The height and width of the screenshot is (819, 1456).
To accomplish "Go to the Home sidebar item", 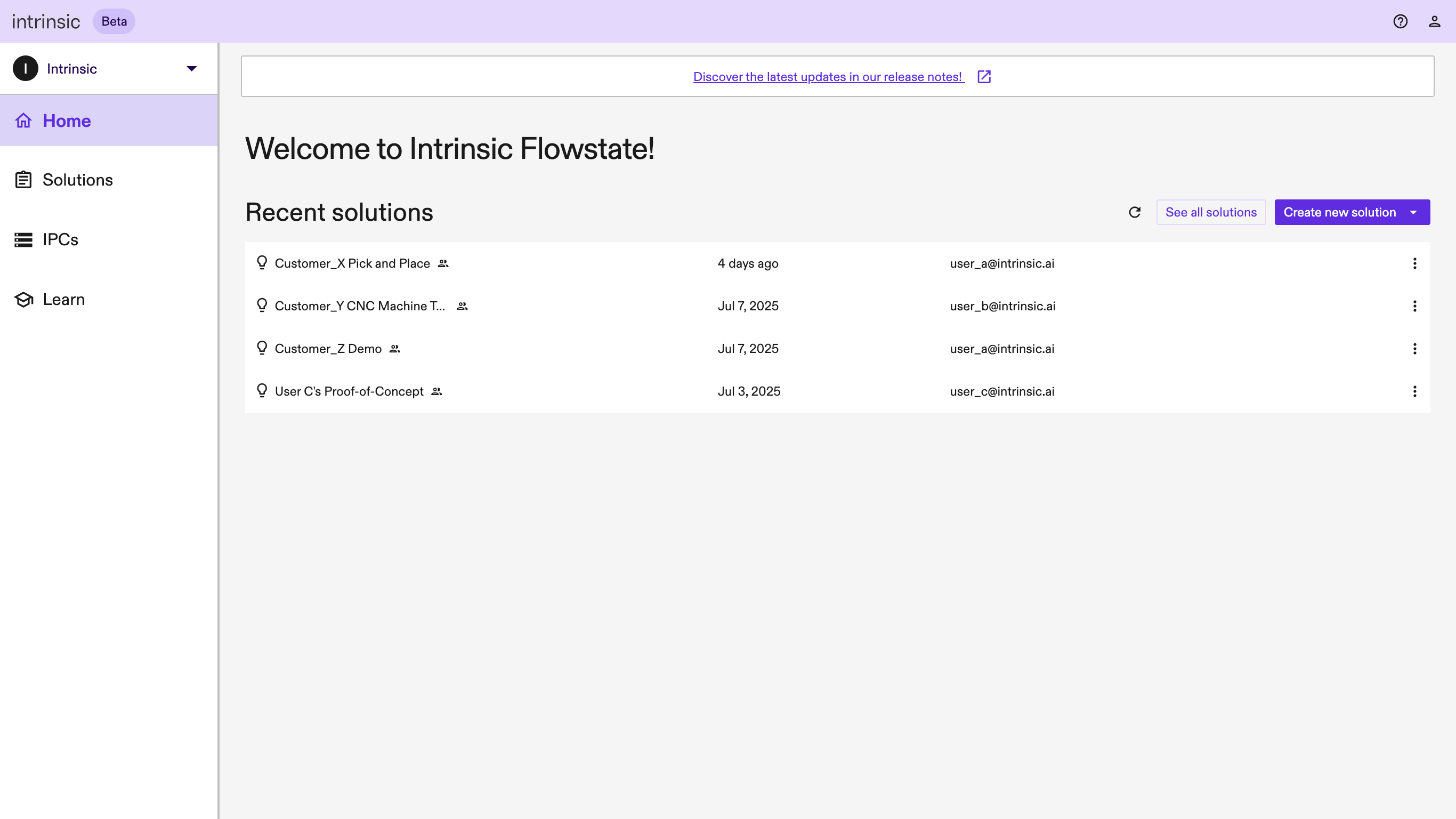I will (x=67, y=121).
